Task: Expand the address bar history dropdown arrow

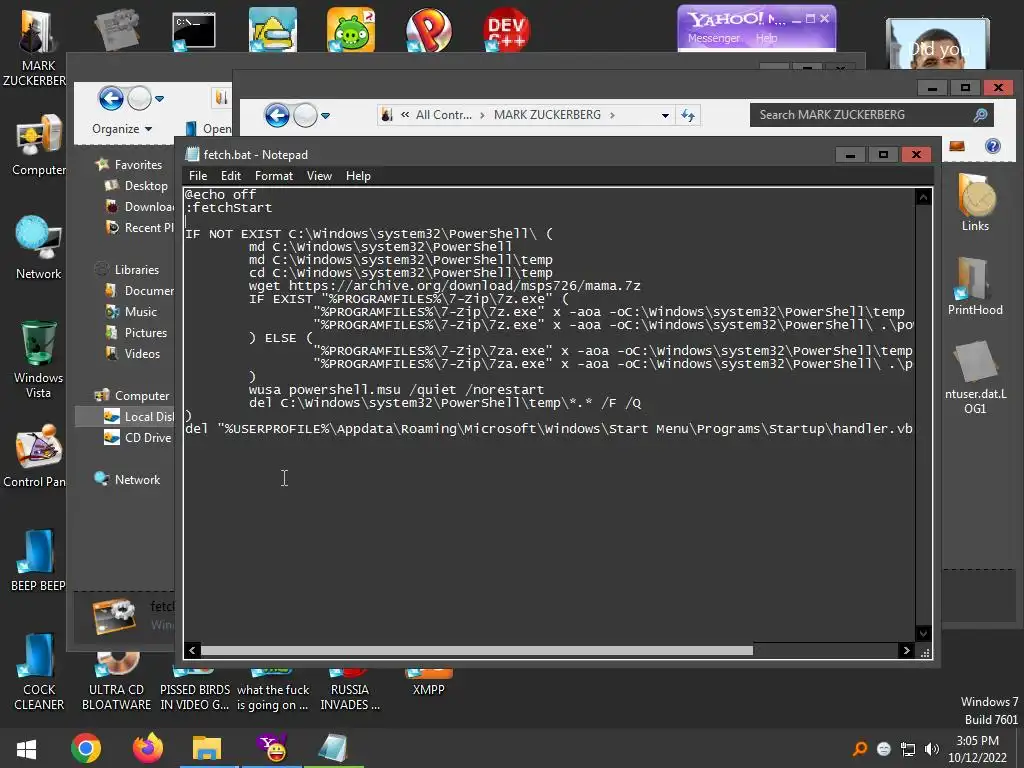Action: [x=665, y=116]
